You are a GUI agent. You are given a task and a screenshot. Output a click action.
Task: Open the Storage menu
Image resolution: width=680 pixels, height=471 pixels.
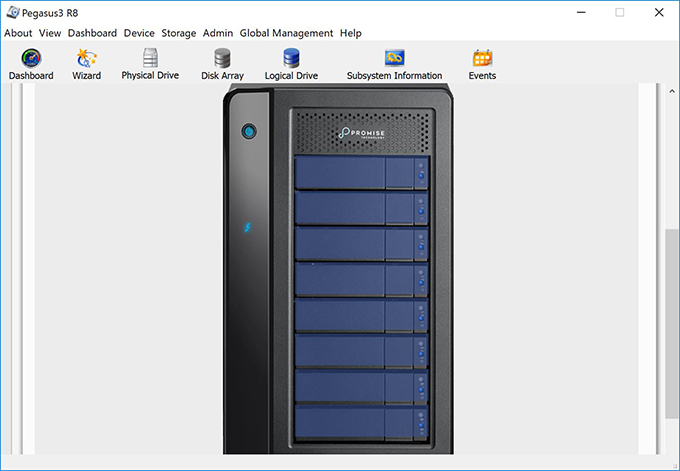click(x=179, y=33)
